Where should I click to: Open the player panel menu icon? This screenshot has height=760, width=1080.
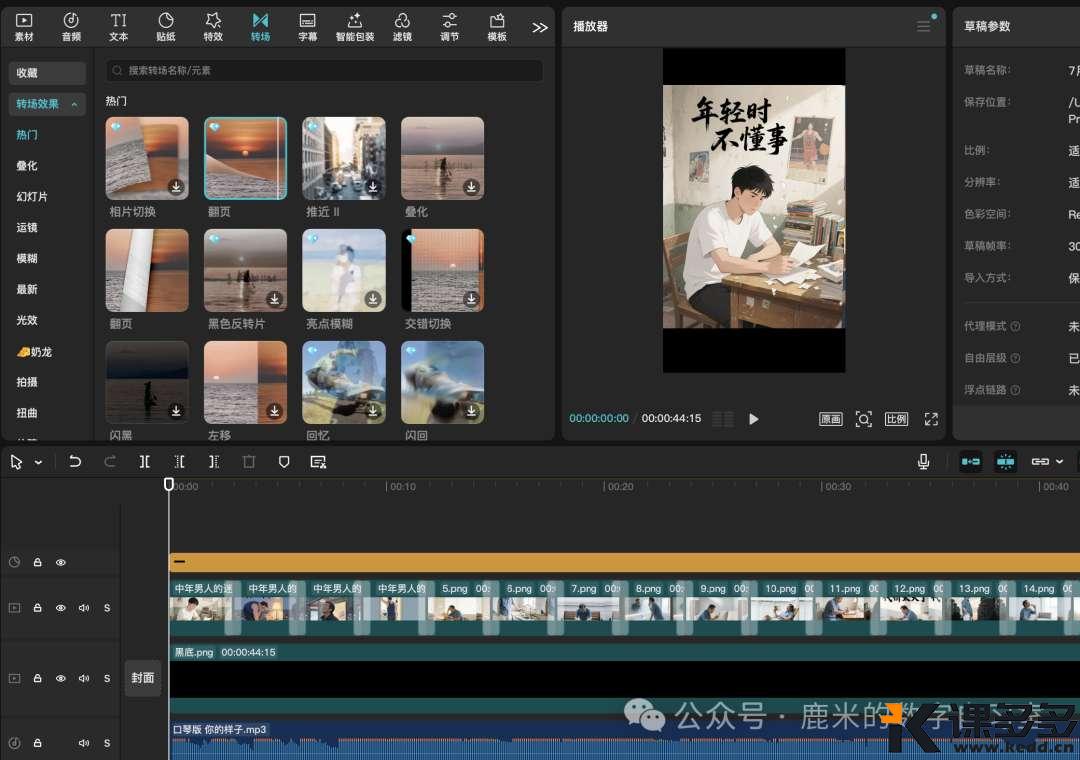coord(924,26)
